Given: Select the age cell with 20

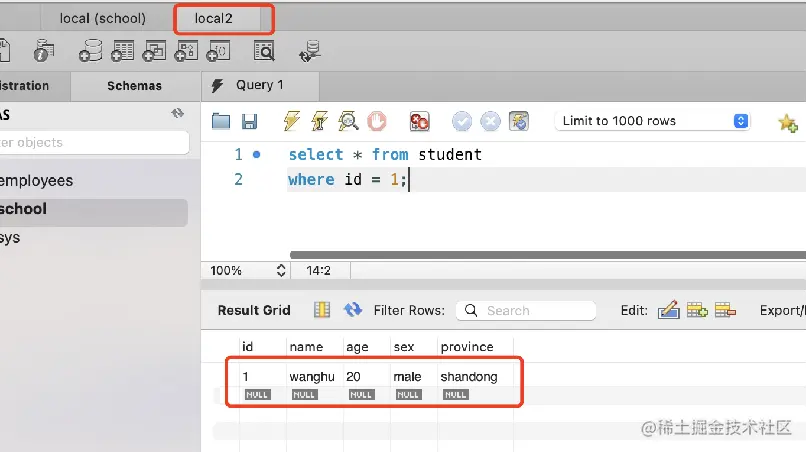Looking at the screenshot, I should (353, 377).
